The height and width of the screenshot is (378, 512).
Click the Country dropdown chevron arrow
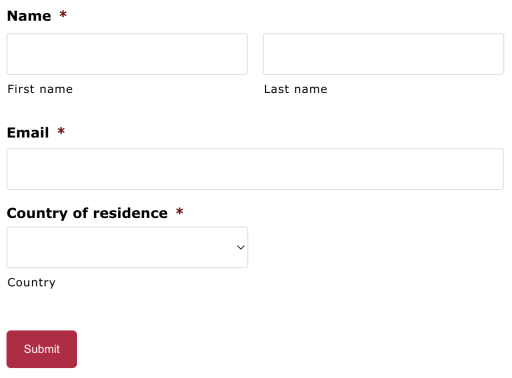click(241, 247)
